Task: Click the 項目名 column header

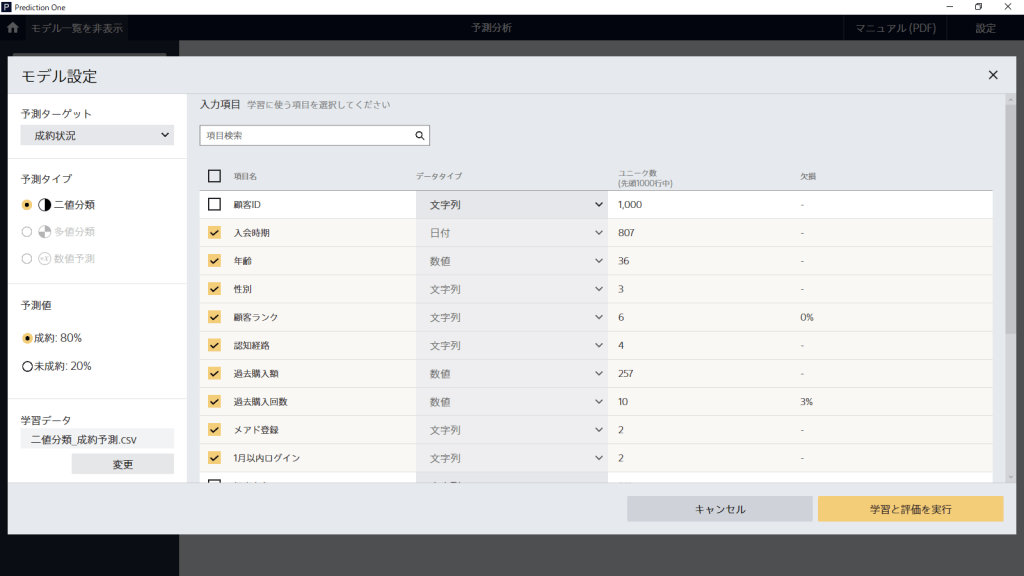Action: 246,176
